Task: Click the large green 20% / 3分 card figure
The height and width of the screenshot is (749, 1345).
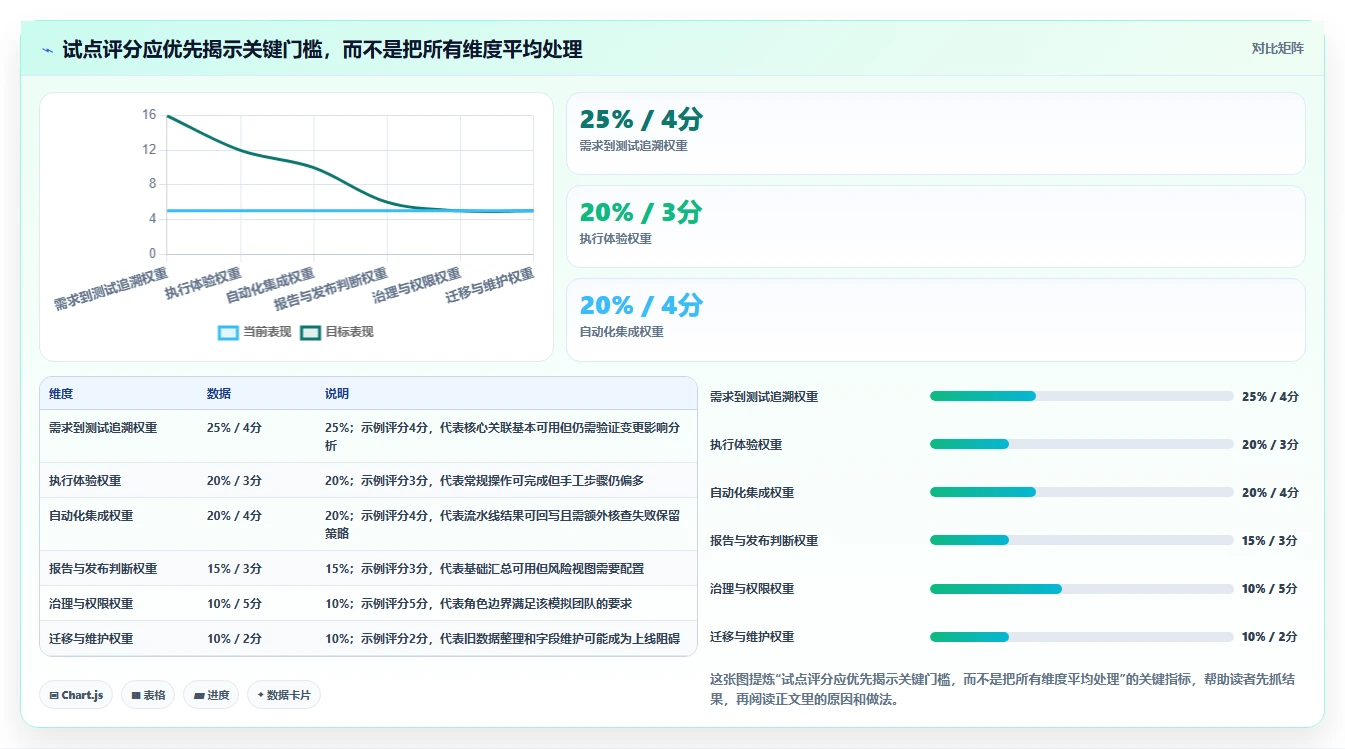Action: 641,212
